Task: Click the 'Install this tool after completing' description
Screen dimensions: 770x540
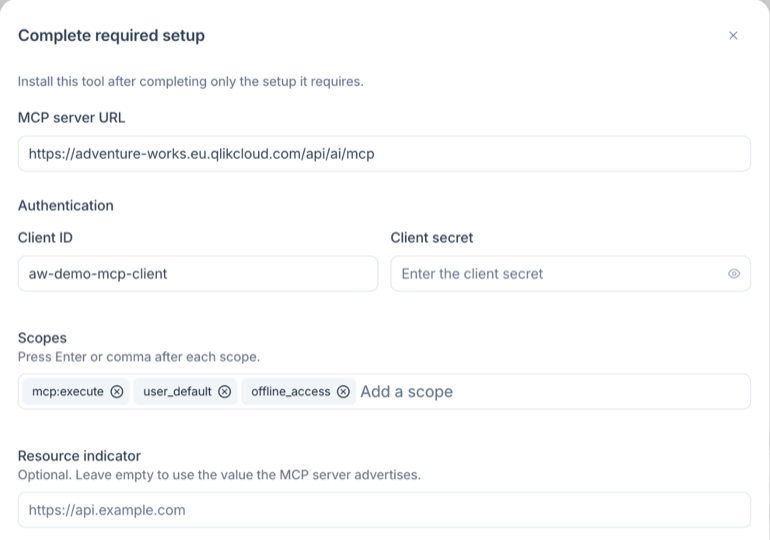Action: coord(191,81)
